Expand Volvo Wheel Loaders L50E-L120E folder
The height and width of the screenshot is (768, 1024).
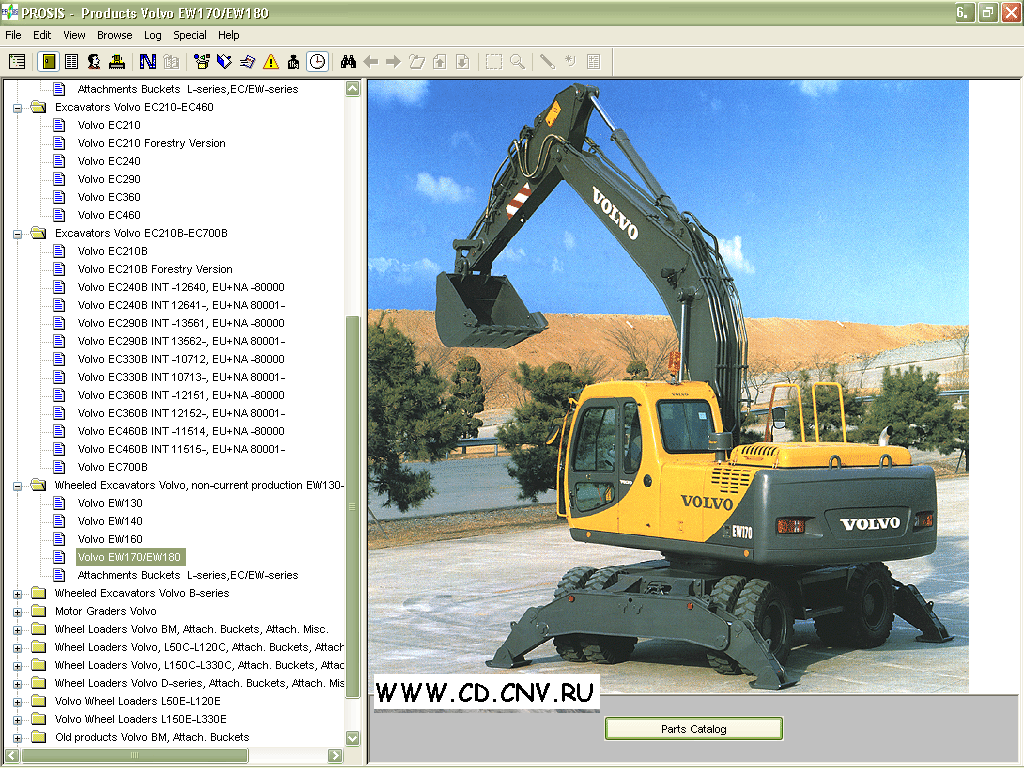click(18, 702)
